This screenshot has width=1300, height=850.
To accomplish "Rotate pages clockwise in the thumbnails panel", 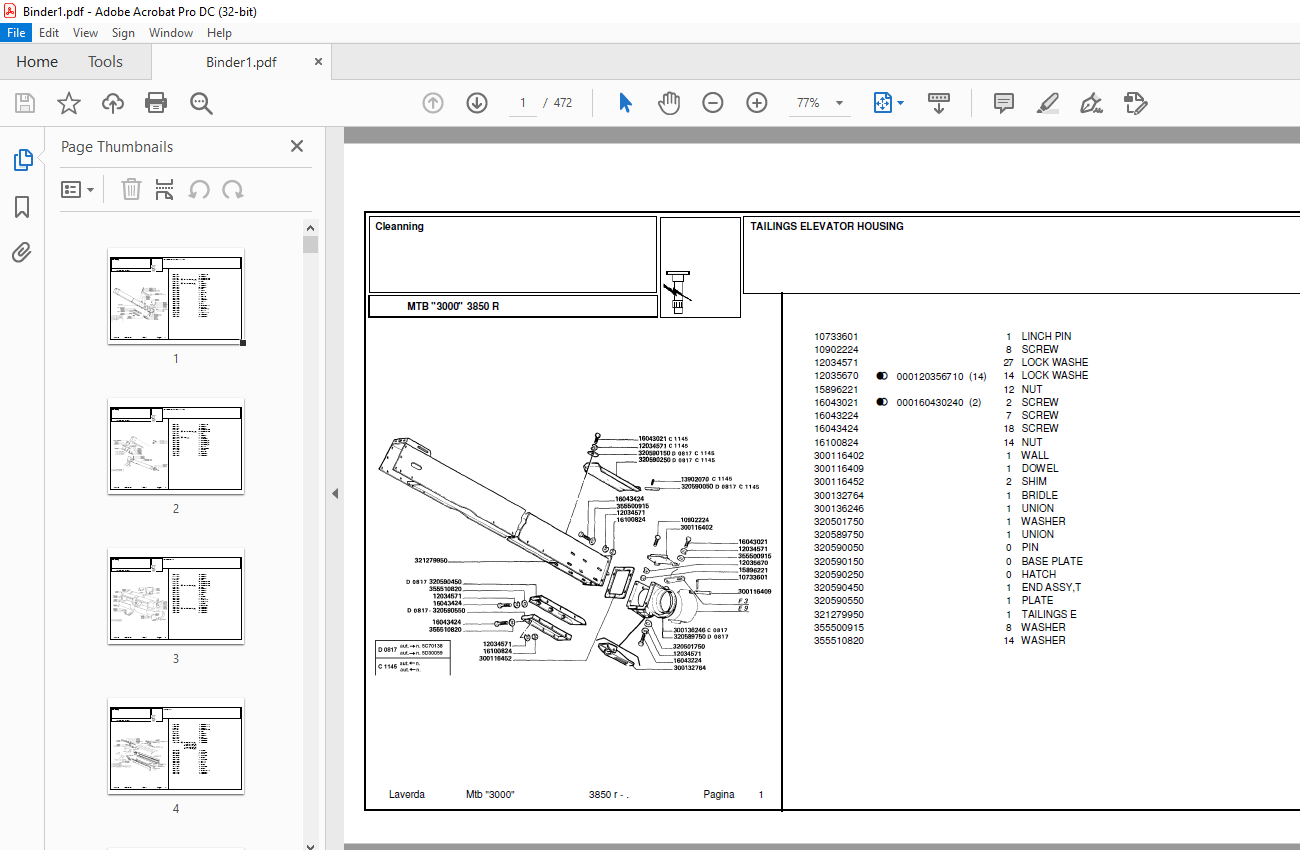I will (233, 189).
